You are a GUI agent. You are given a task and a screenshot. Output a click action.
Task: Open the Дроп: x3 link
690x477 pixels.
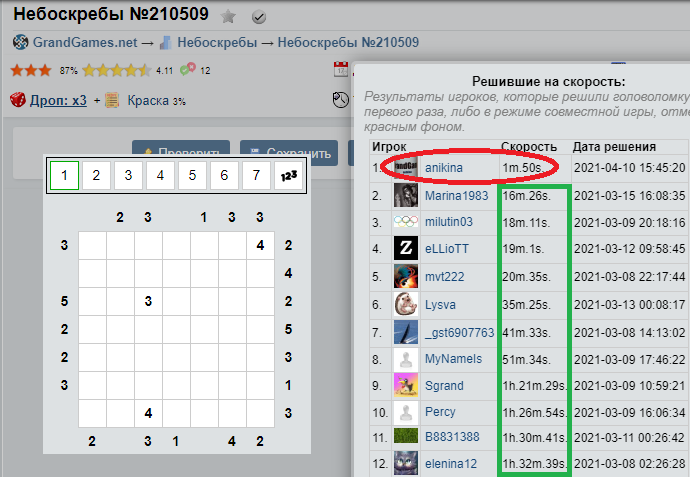(x=58, y=100)
